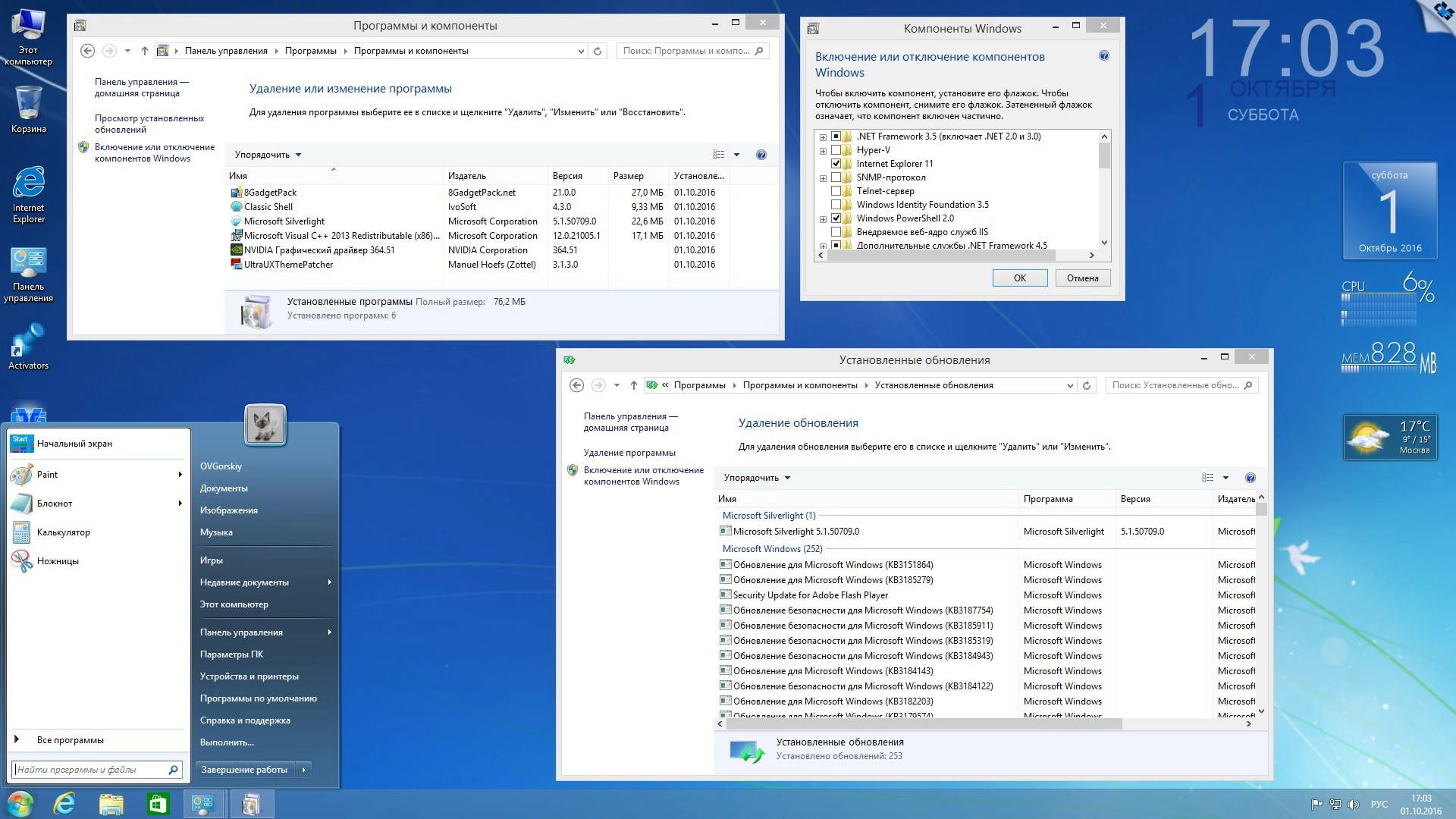Check Windows Identity Foundation 3.5
The height and width of the screenshot is (819, 1456).
pyautogui.click(x=836, y=205)
